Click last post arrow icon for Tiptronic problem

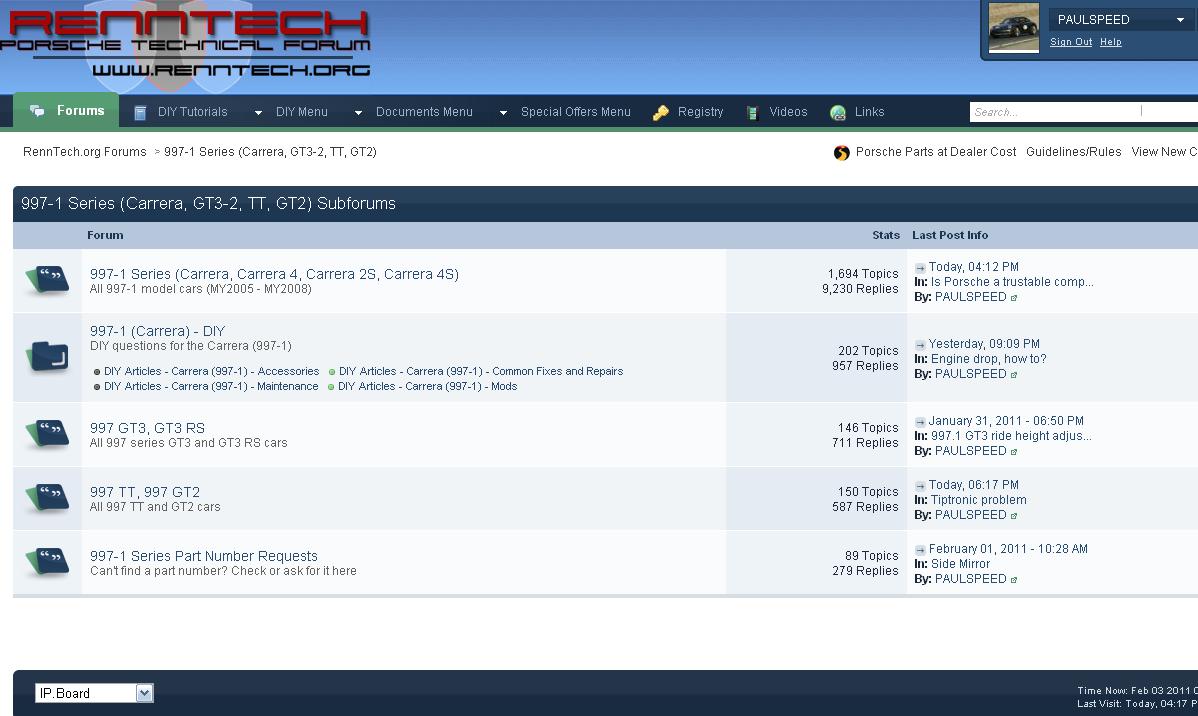[920, 486]
